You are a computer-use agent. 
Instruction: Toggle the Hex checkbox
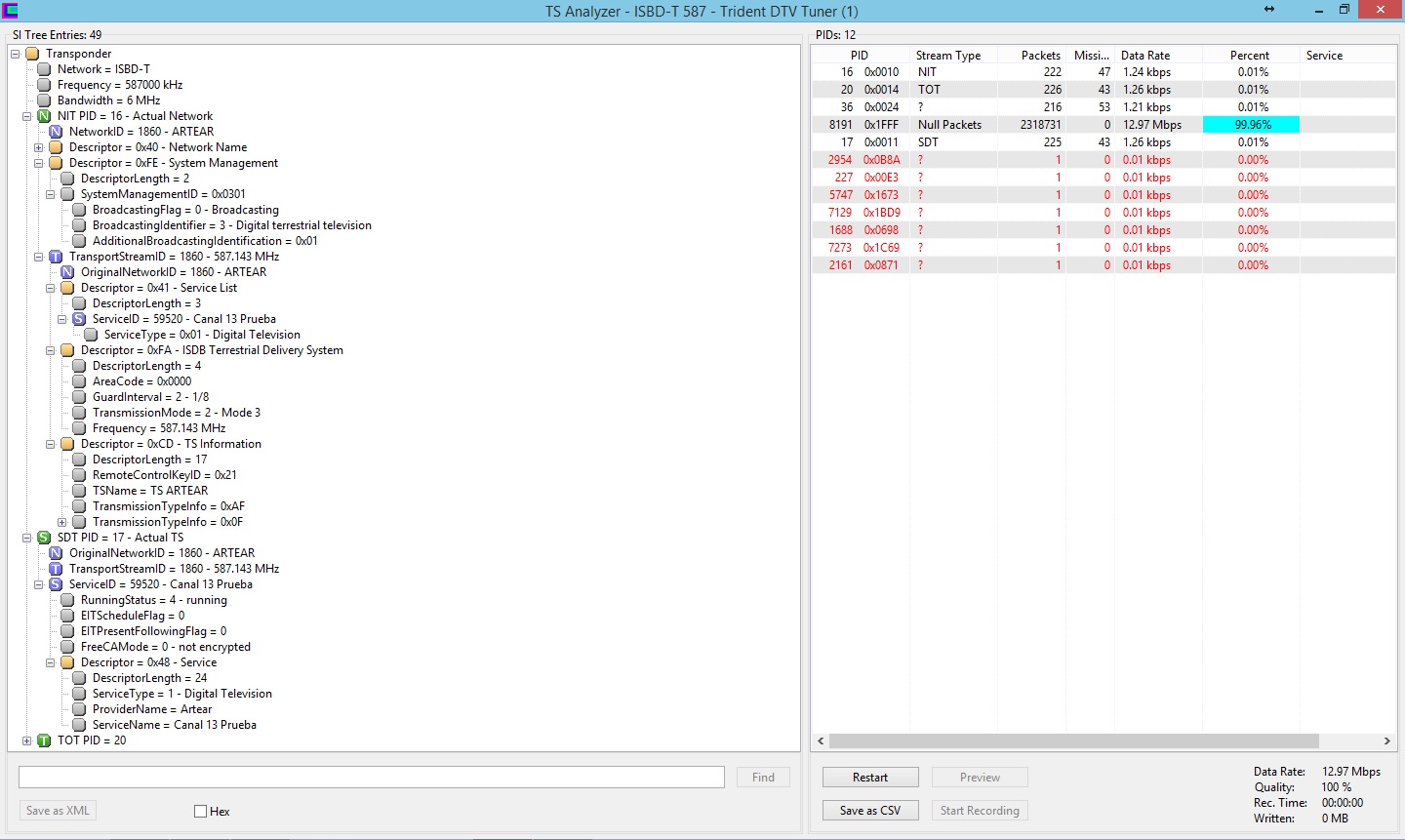pyautogui.click(x=201, y=811)
